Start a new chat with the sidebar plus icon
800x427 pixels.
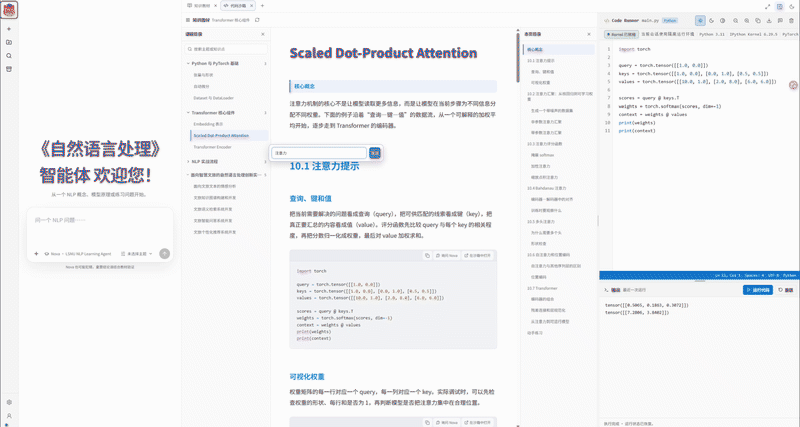point(9,29)
